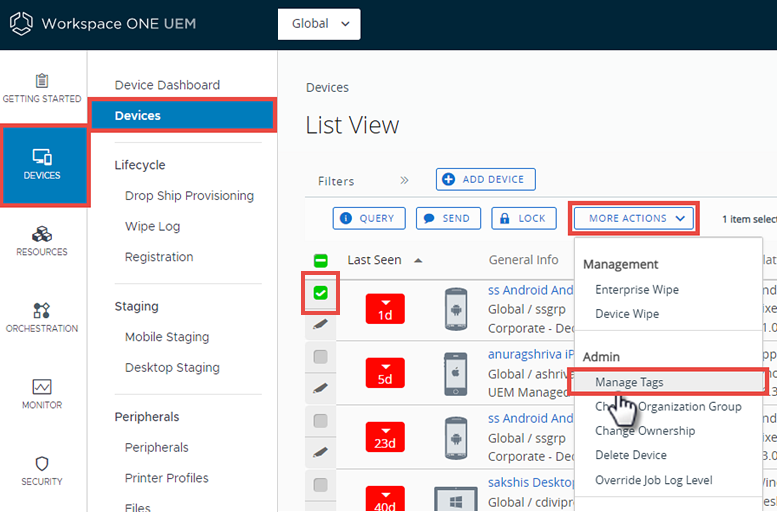The height and width of the screenshot is (512, 777).
Task: Open Peripherals sub-item under Peripherals heading
Action: [157, 448]
